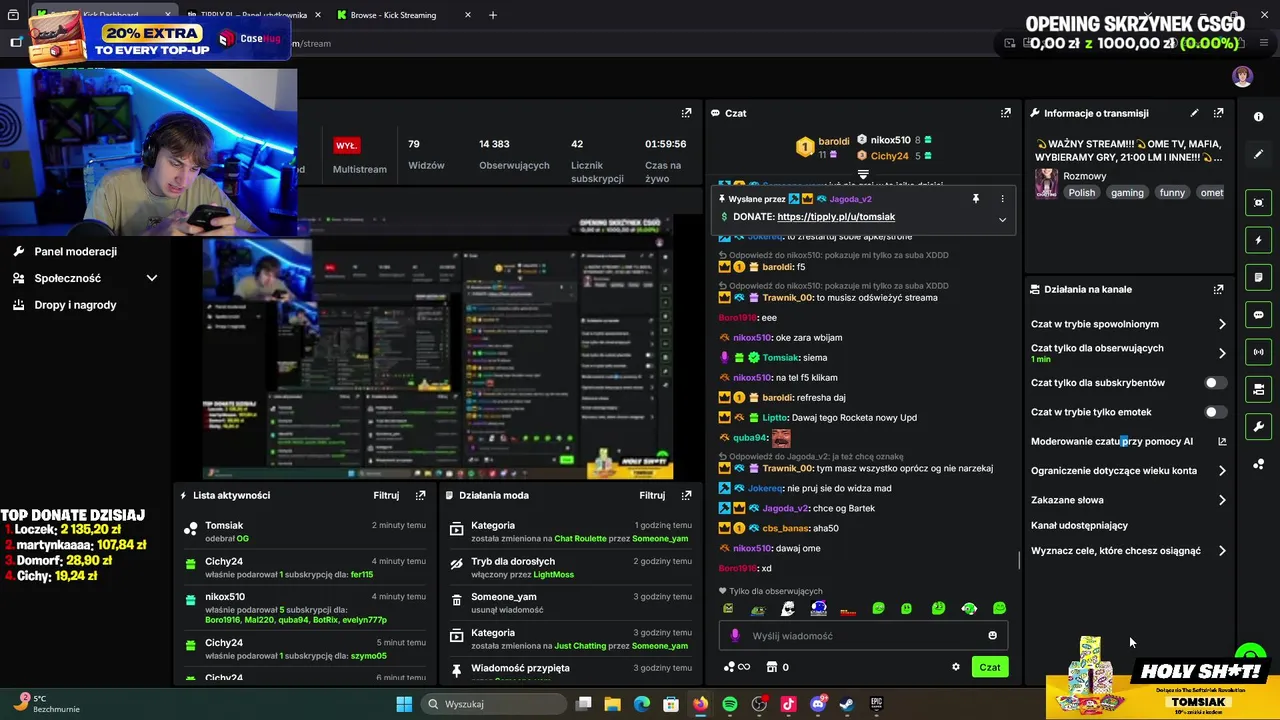This screenshot has height=720, width=1280.
Task: Toggle Czat tylko dla subskrybentów switch
Action: pyautogui.click(x=1215, y=383)
